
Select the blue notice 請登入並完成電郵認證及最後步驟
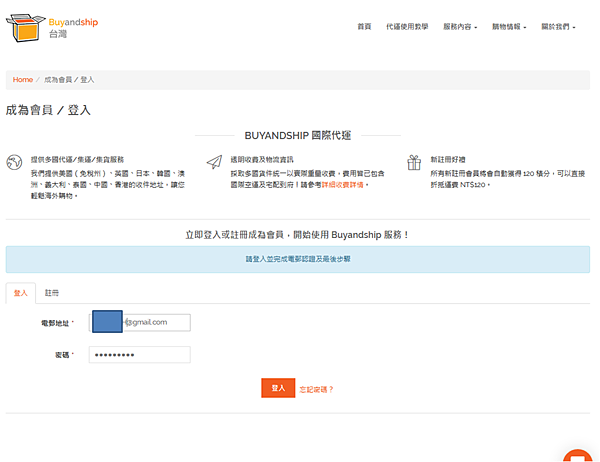coord(298,259)
